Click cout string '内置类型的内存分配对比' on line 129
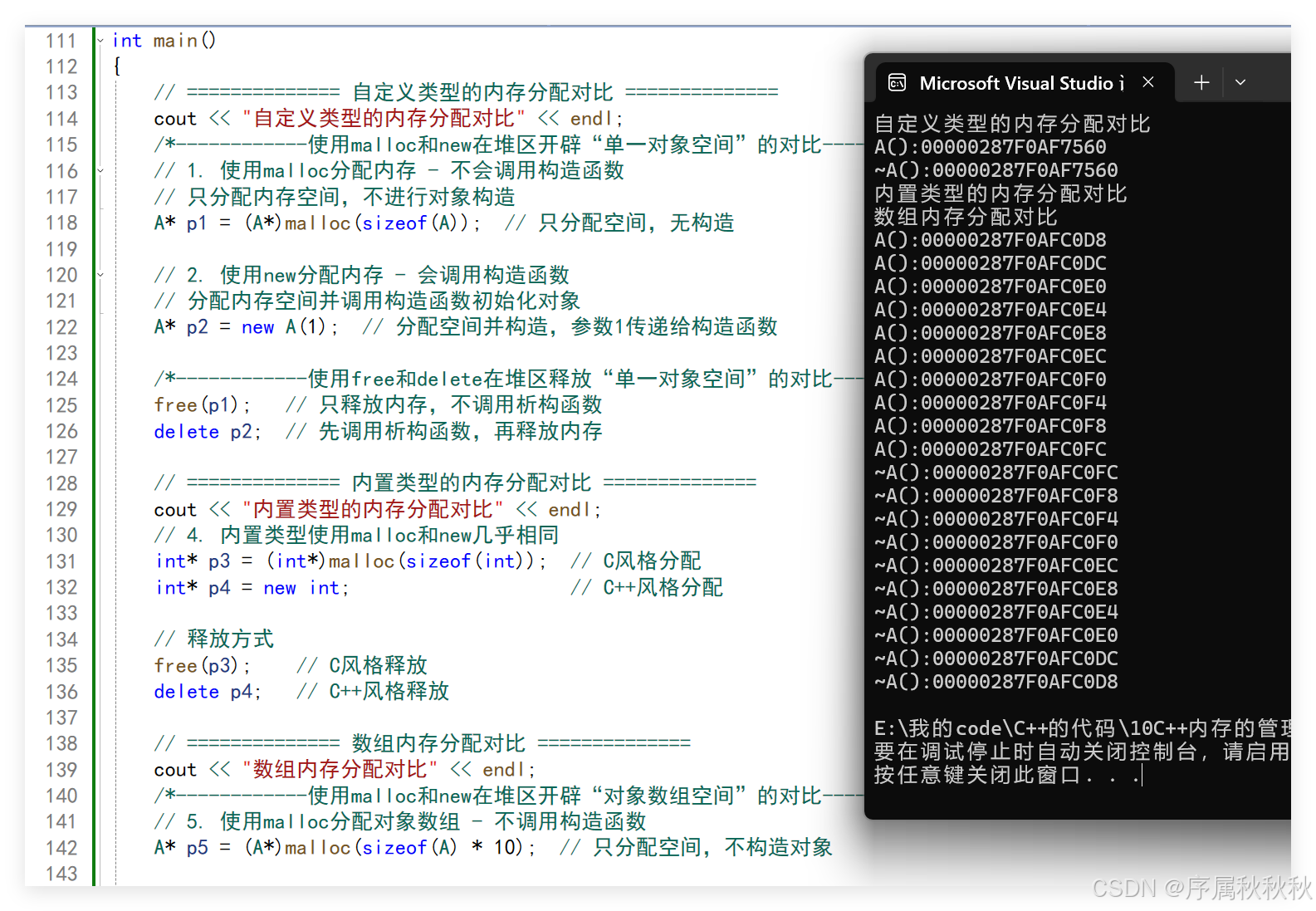The height and width of the screenshot is (911, 1316). coord(373,509)
